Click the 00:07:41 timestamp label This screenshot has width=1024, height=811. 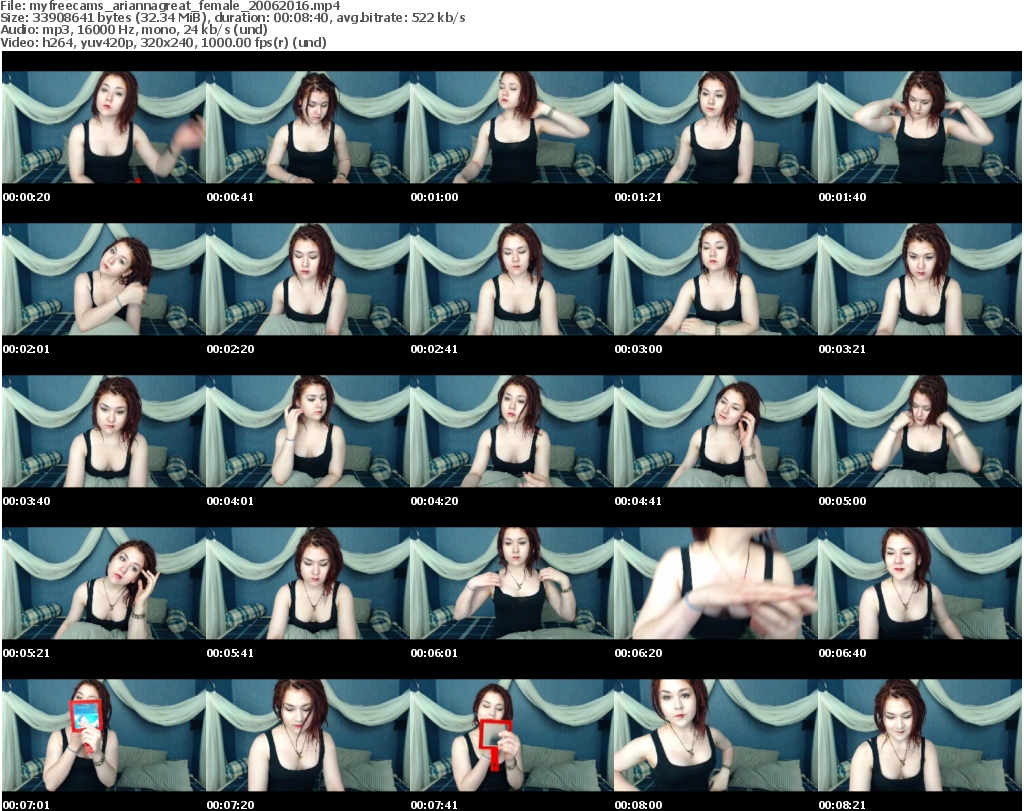click(434, 805)
